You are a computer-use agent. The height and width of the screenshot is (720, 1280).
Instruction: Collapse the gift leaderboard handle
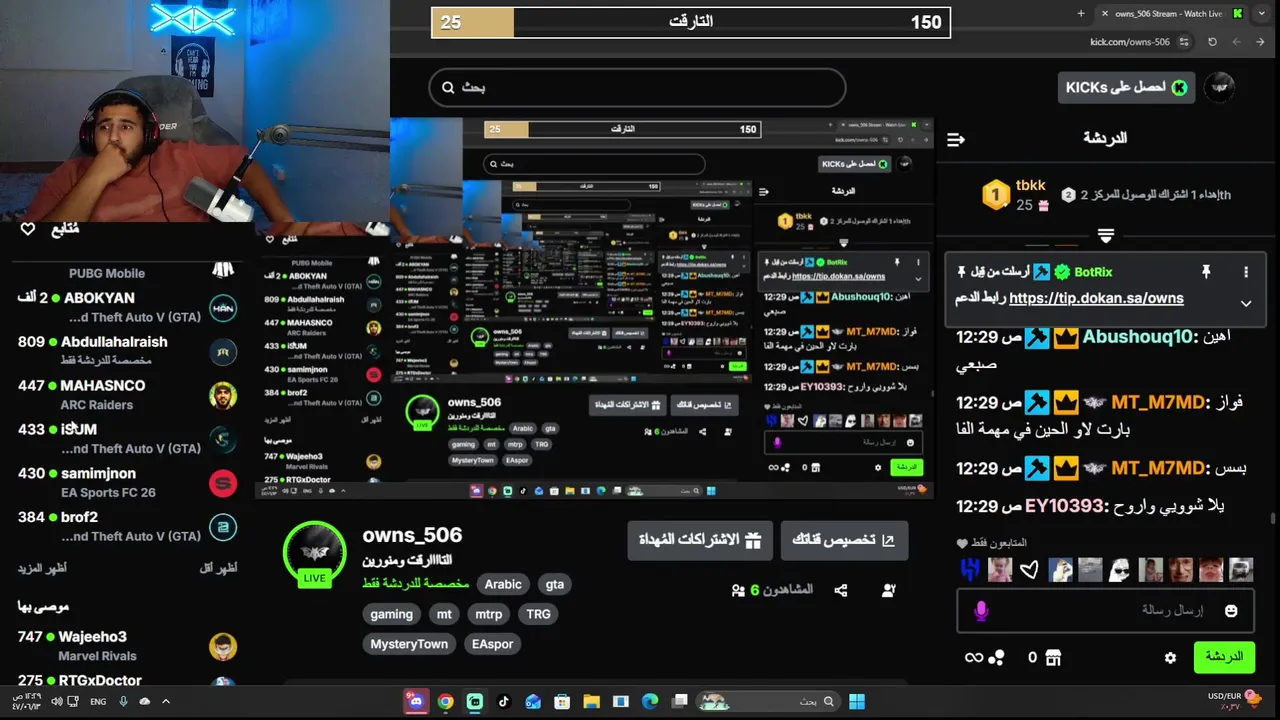click(1105, 236)
